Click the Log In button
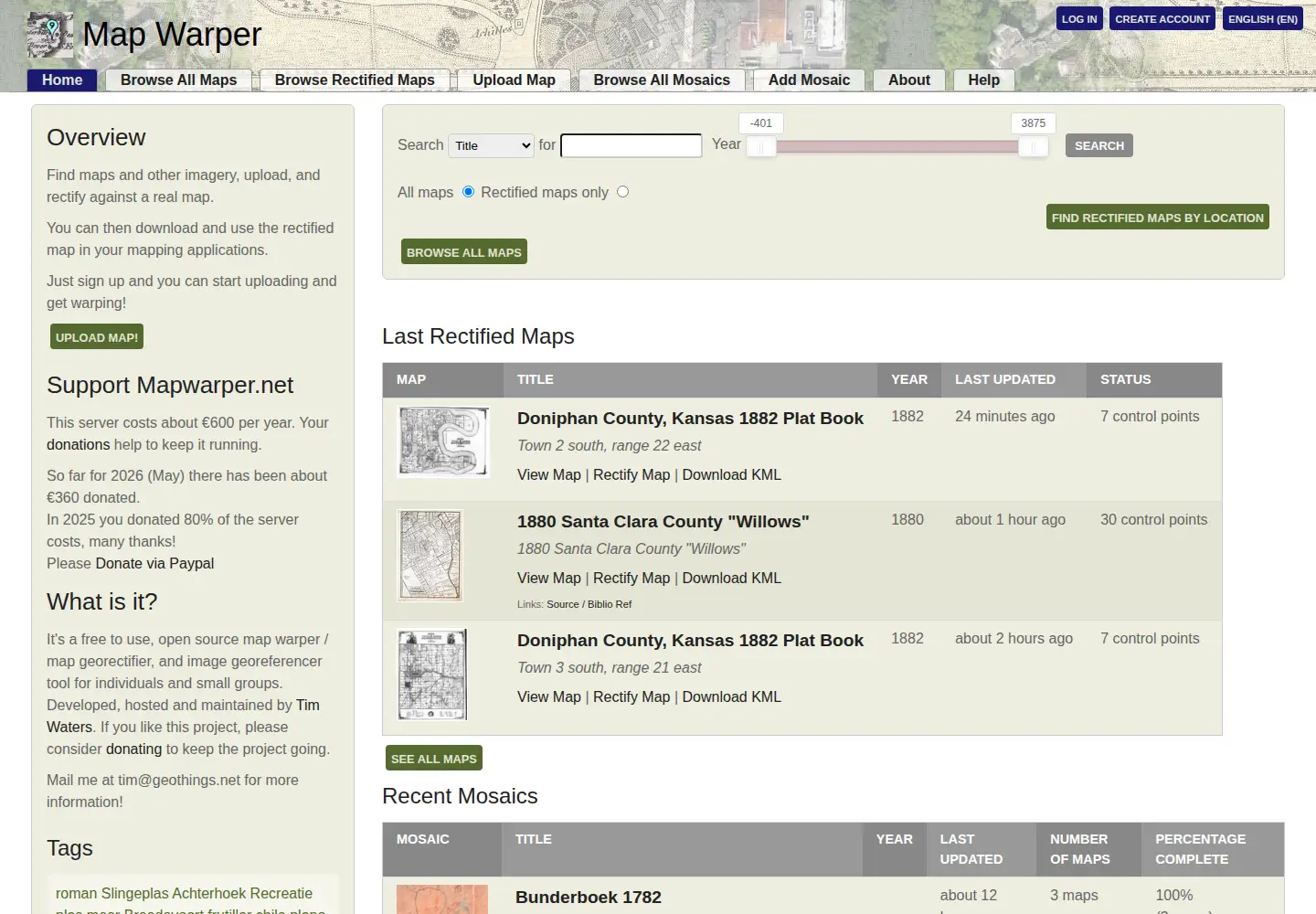Viewport: 1316px width, 914px height. (x=1079, y=19)
